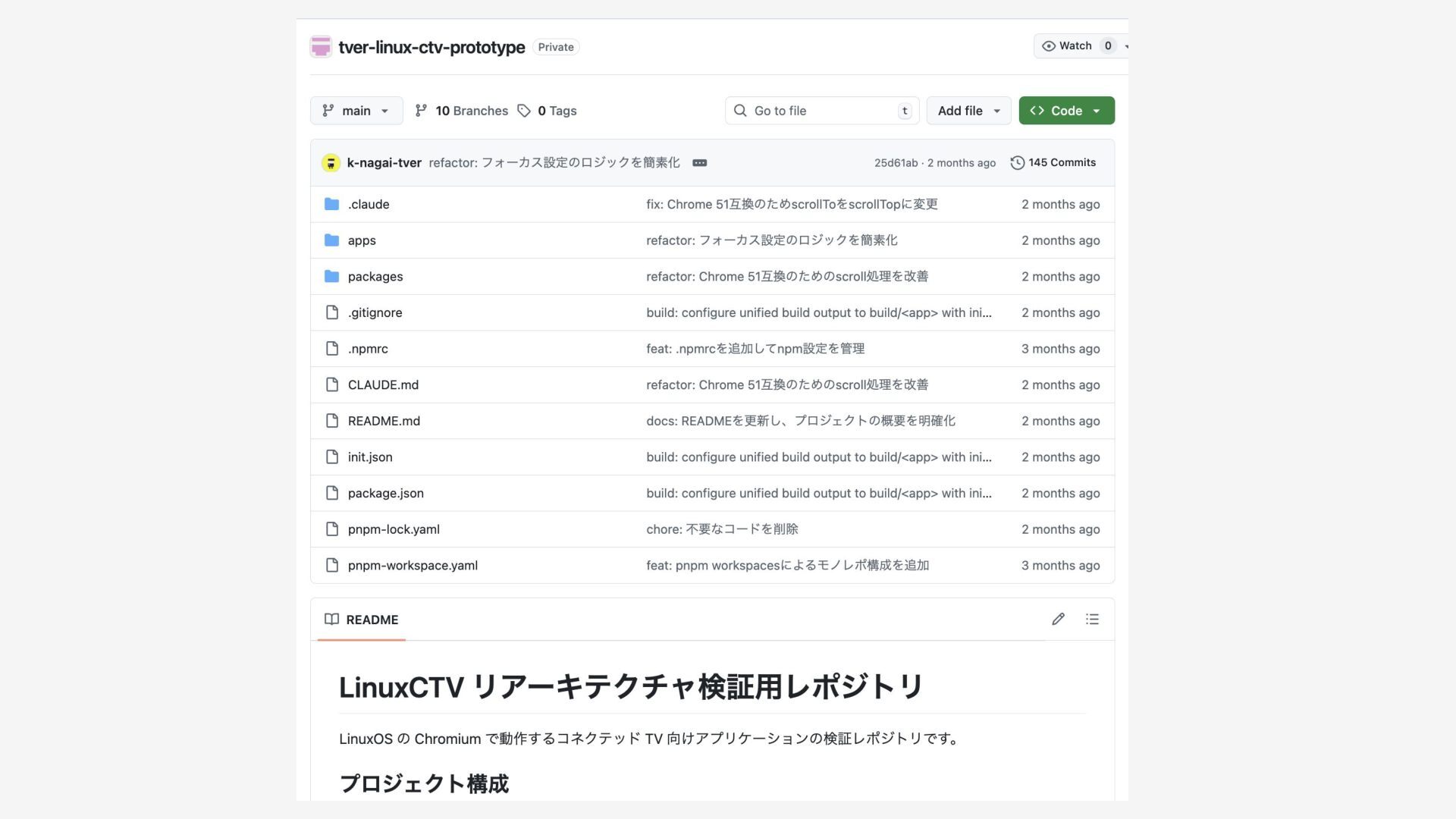
Task: Open the Watch options caret
Action: pos(1125,46)
